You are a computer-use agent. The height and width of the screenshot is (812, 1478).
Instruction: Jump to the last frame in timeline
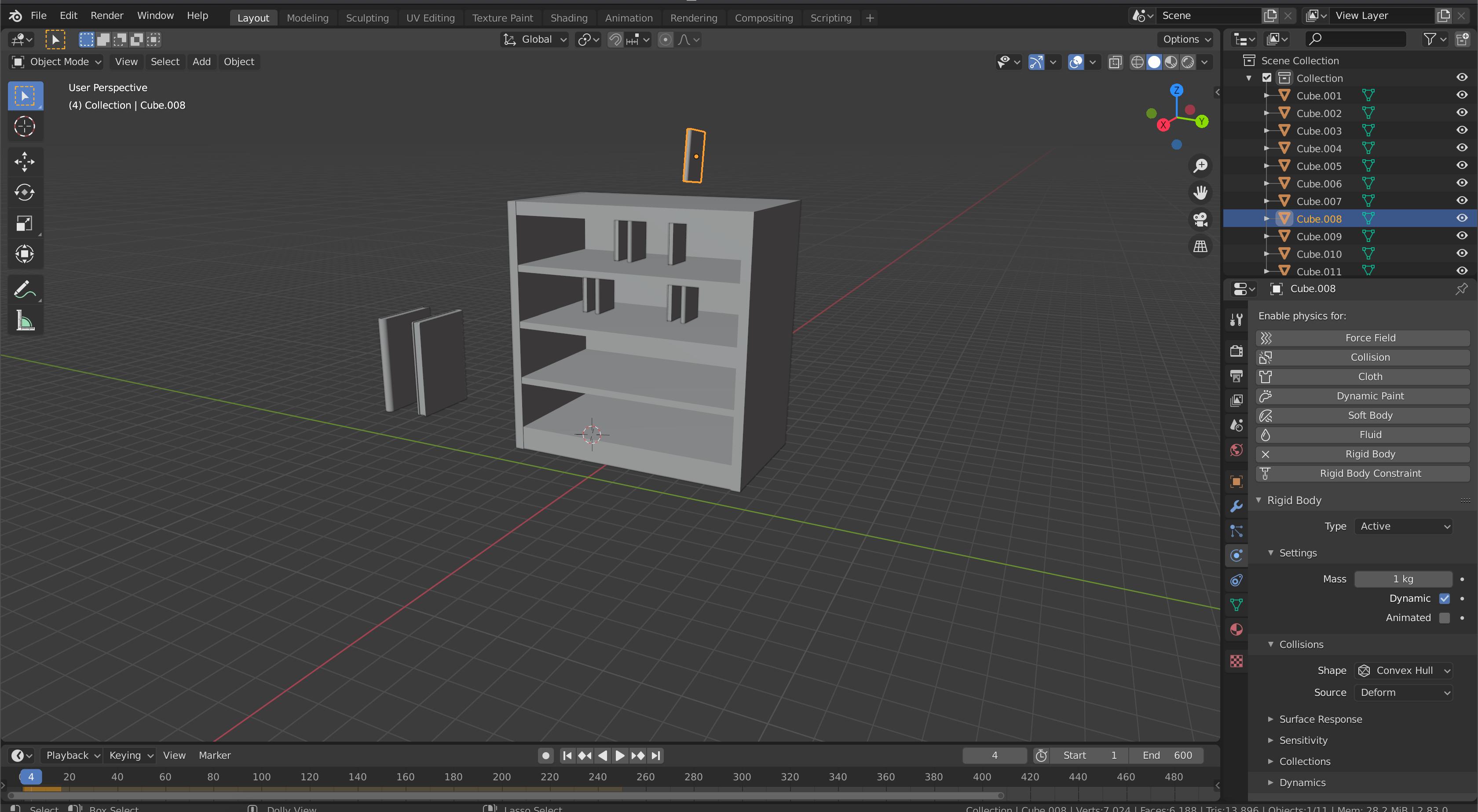pos(656,756)
